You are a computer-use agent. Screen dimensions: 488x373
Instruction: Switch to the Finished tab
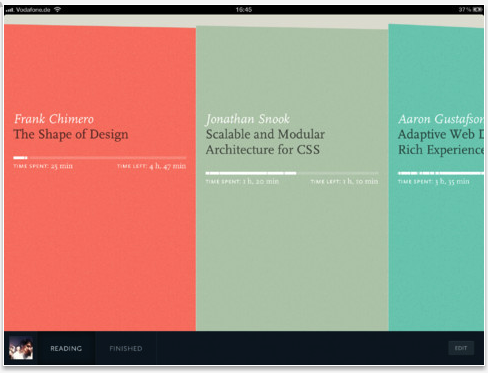click(x=126, y=348)
